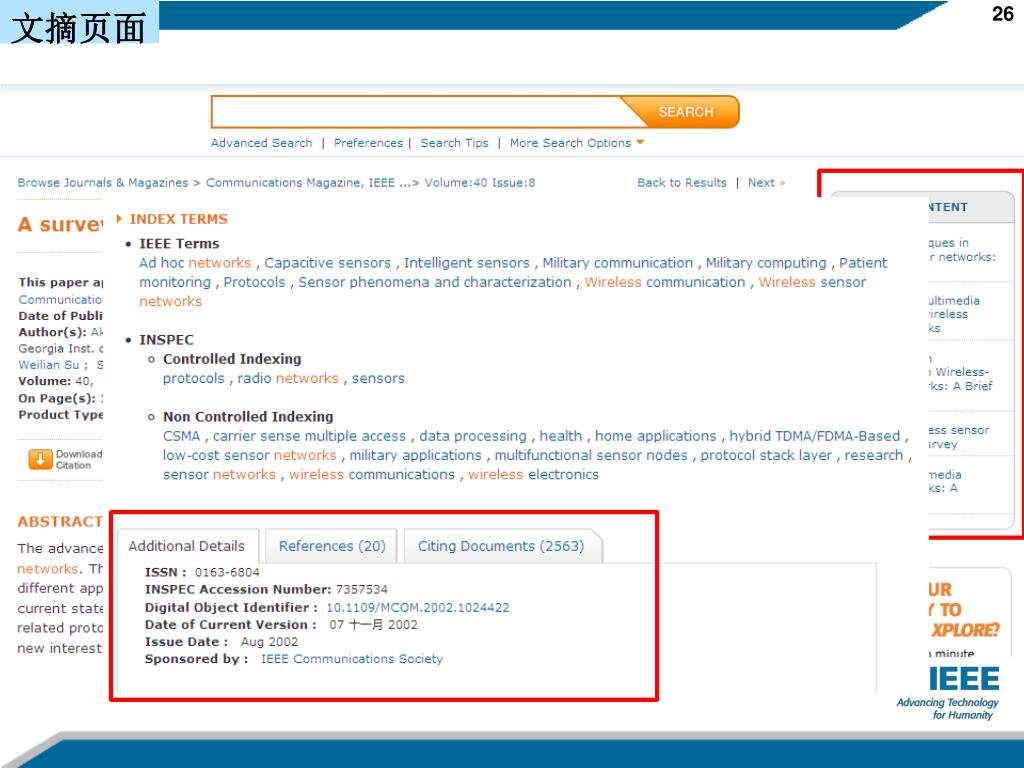Select 'Ad hoc networks' index term

pos(195,263)
